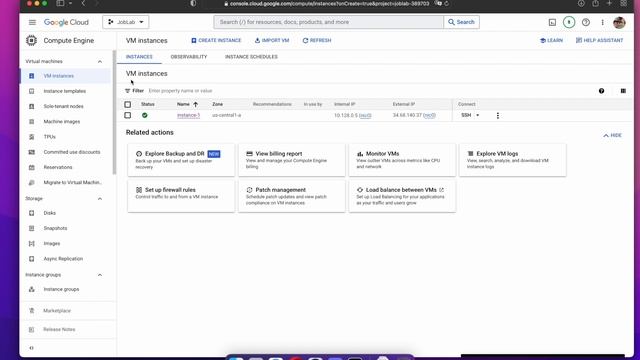Open the help question mark icon

[586, 22]
